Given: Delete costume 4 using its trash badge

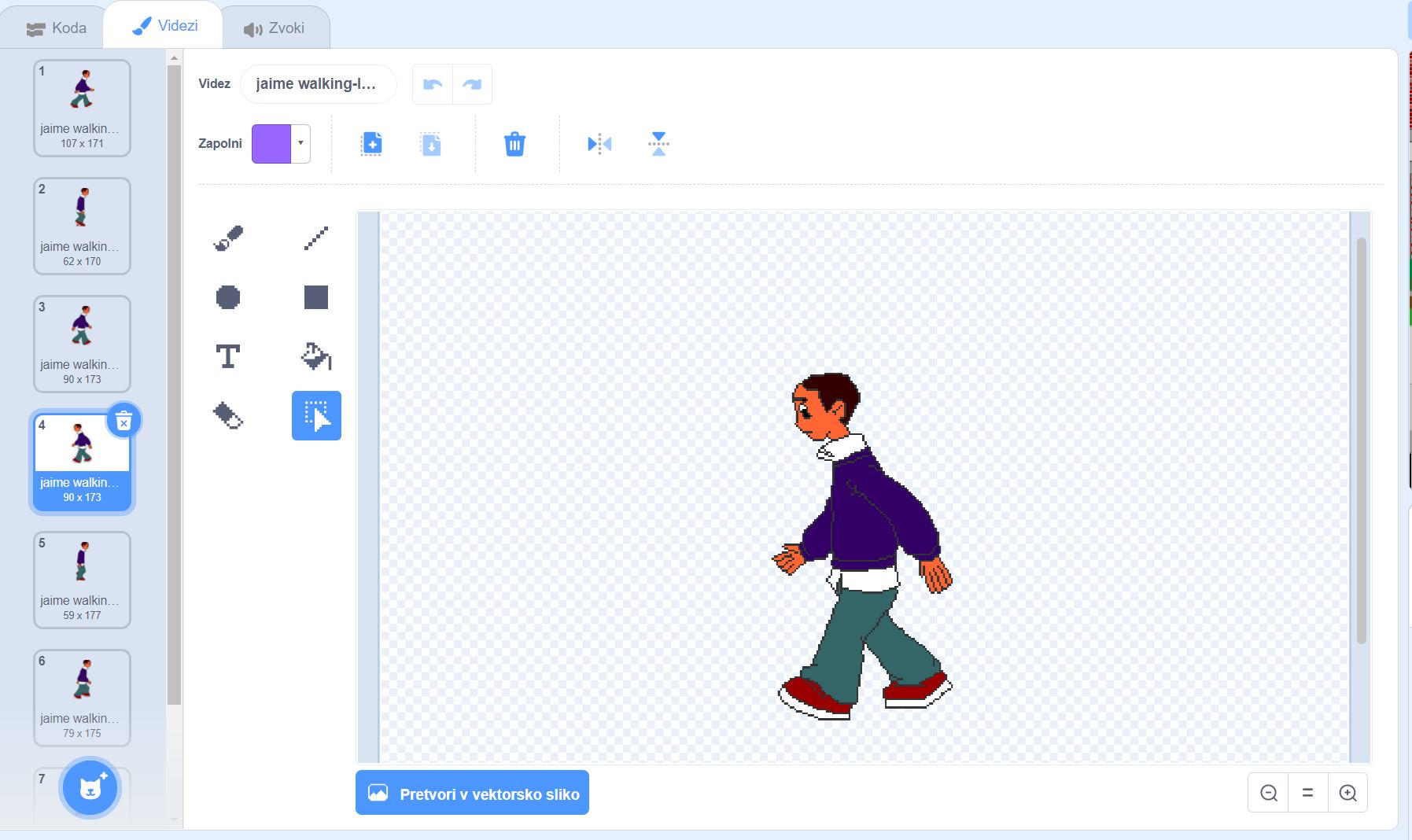Looking at the screenshot, I should 124,422.
